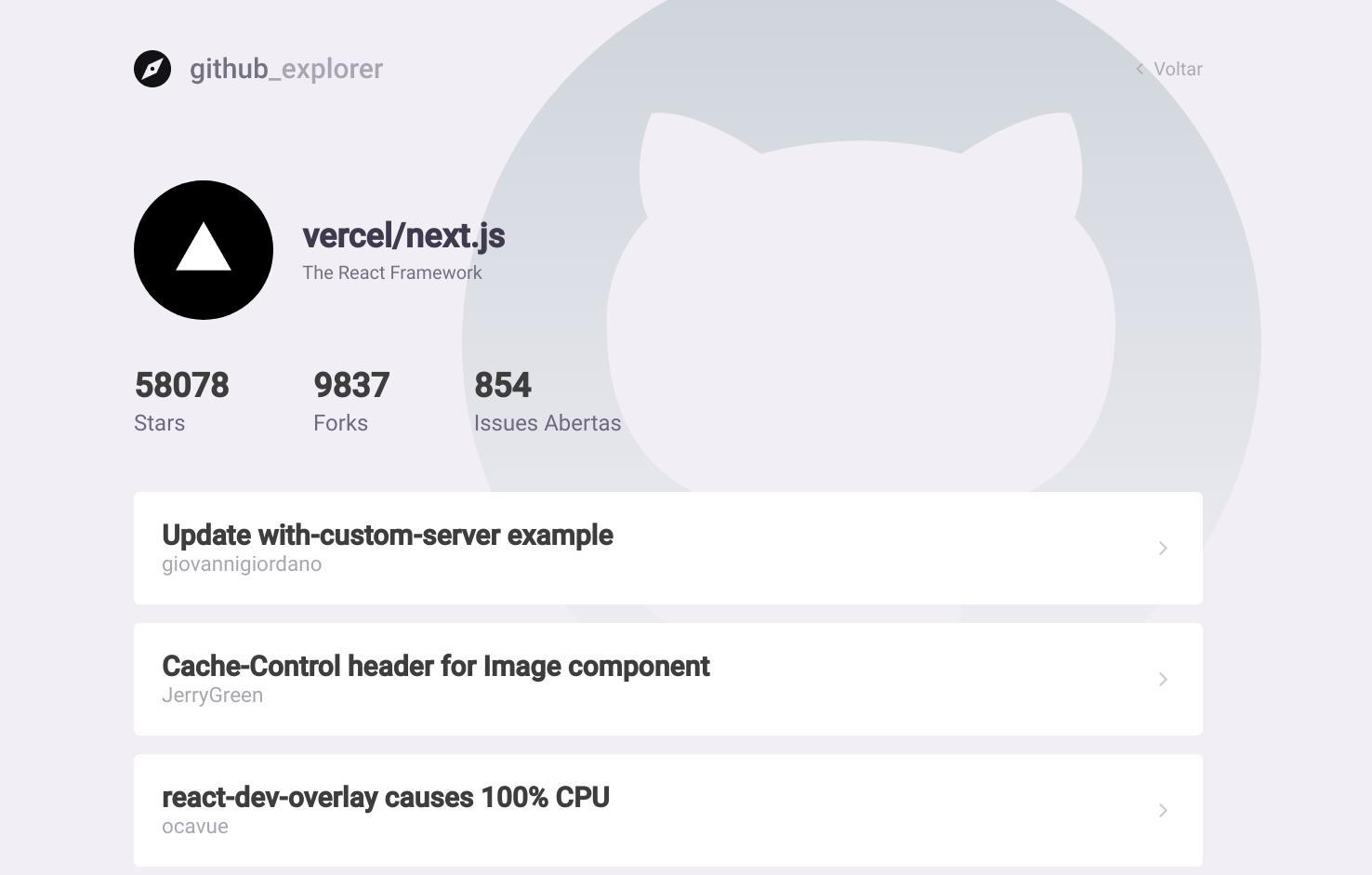Click the chevron on the Update with-custom-server card
Screen dimensions: 1372x875
(1163, 549)
